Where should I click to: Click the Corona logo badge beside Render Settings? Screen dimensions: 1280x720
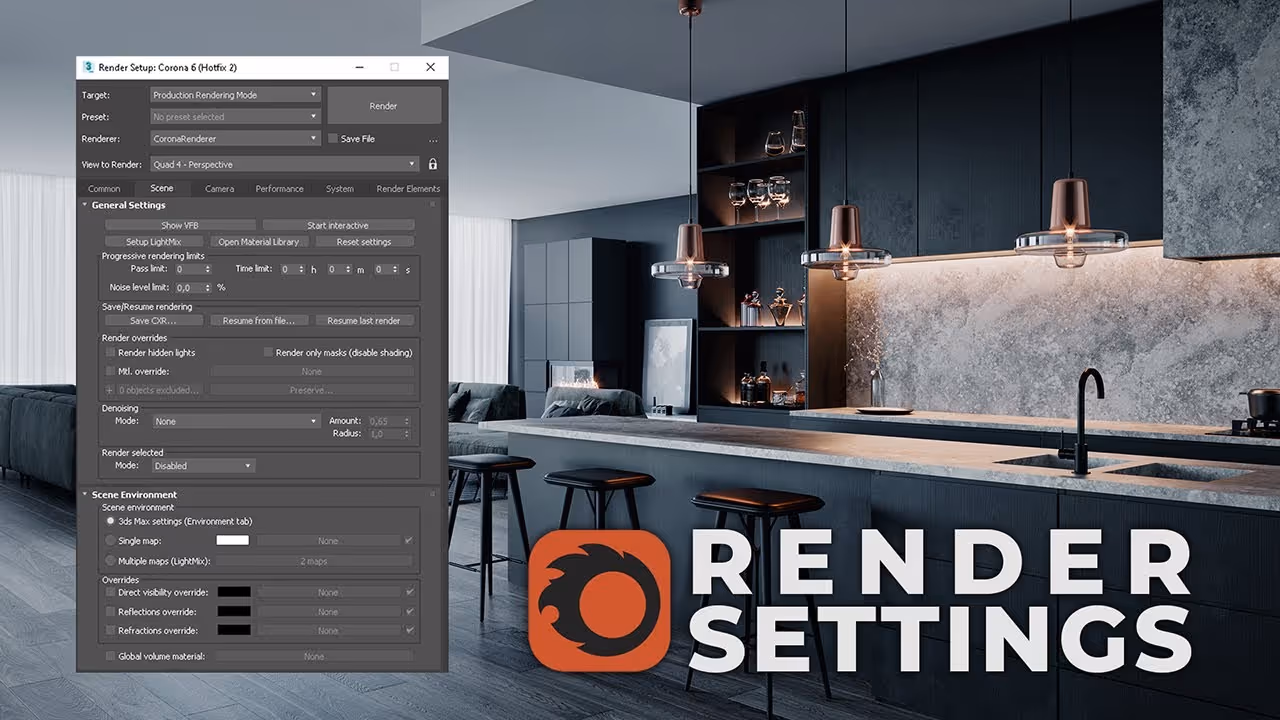[599, 600]
